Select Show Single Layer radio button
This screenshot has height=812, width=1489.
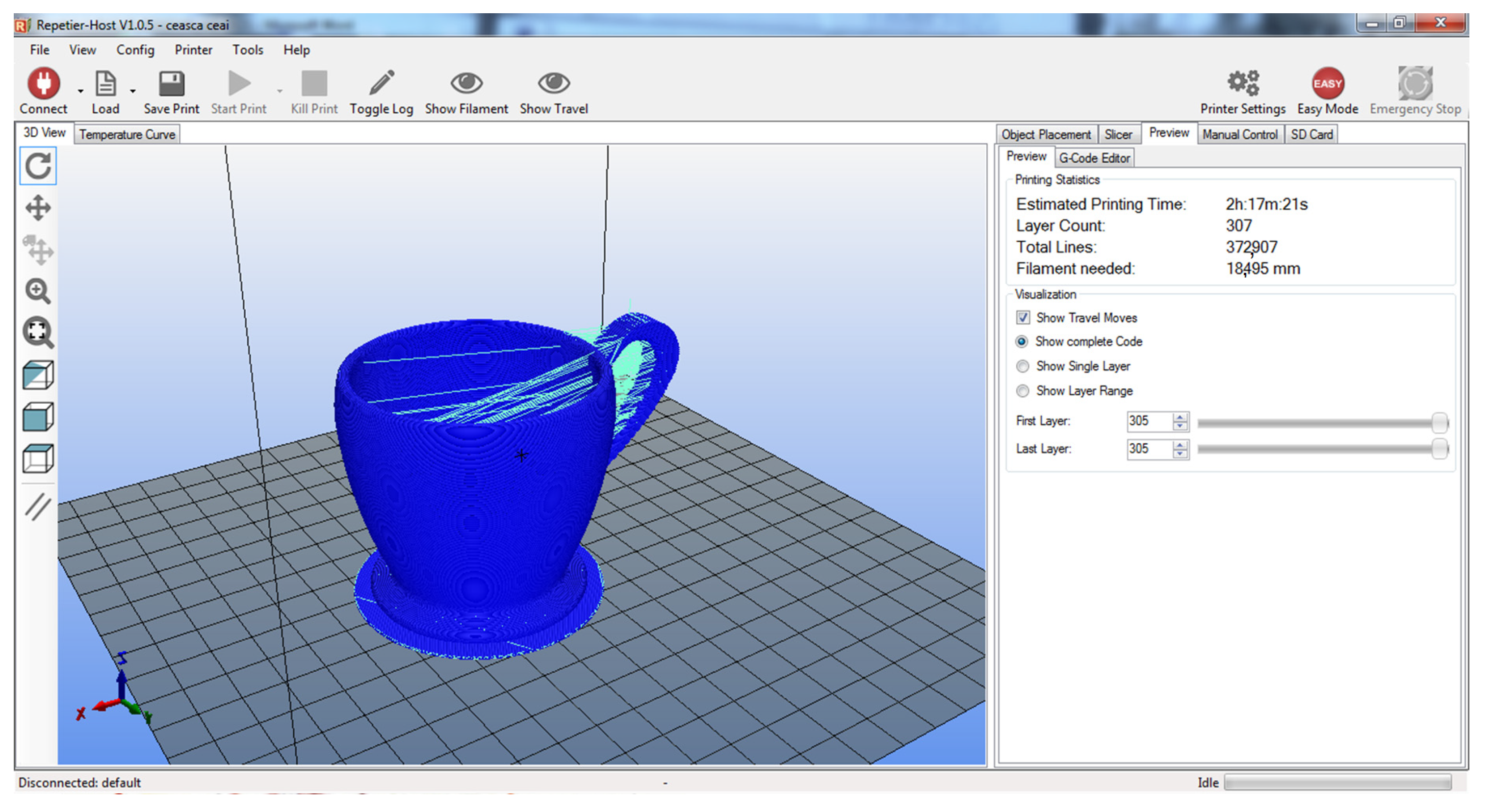coord(1023,366)
